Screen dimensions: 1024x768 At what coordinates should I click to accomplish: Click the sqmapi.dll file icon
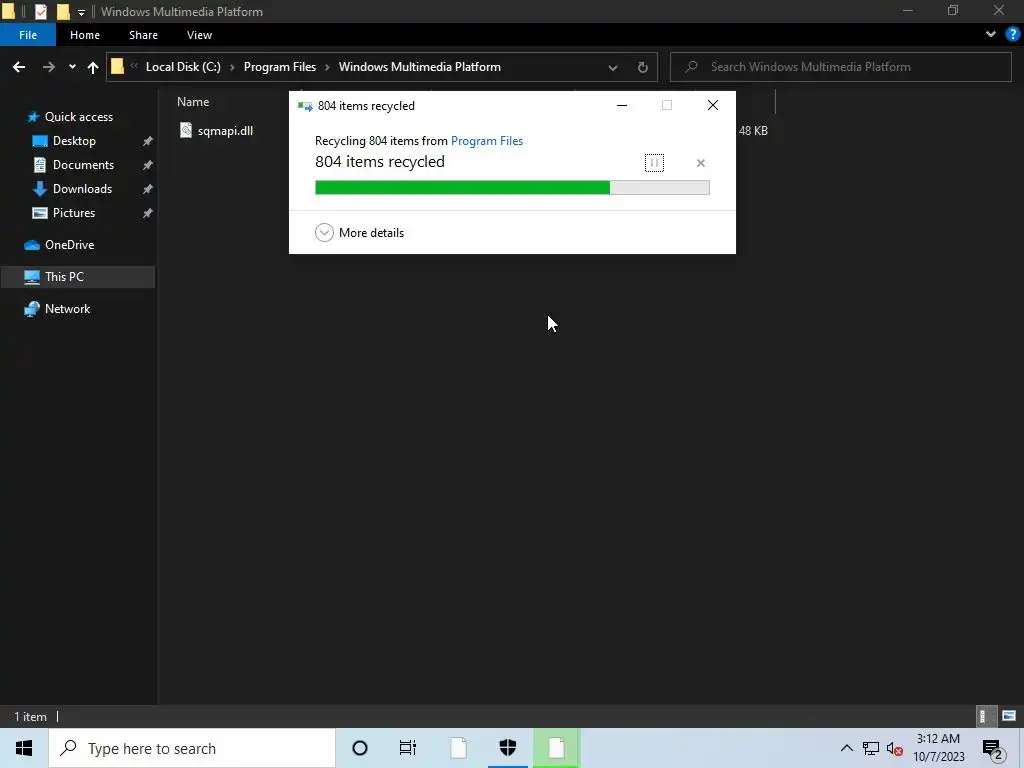pos(185,130)
